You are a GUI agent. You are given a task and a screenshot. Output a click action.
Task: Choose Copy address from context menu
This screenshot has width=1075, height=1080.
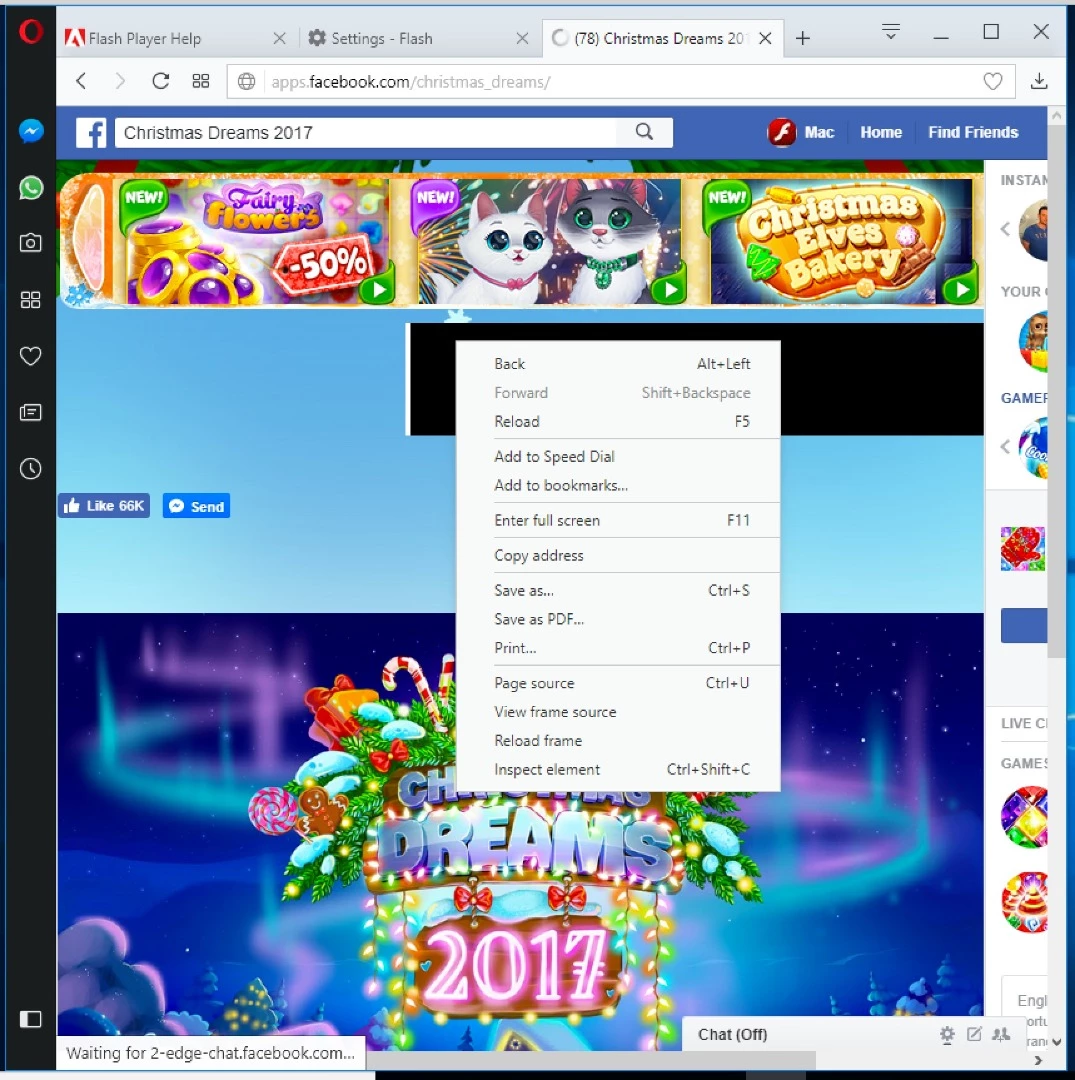click(618, 556)
